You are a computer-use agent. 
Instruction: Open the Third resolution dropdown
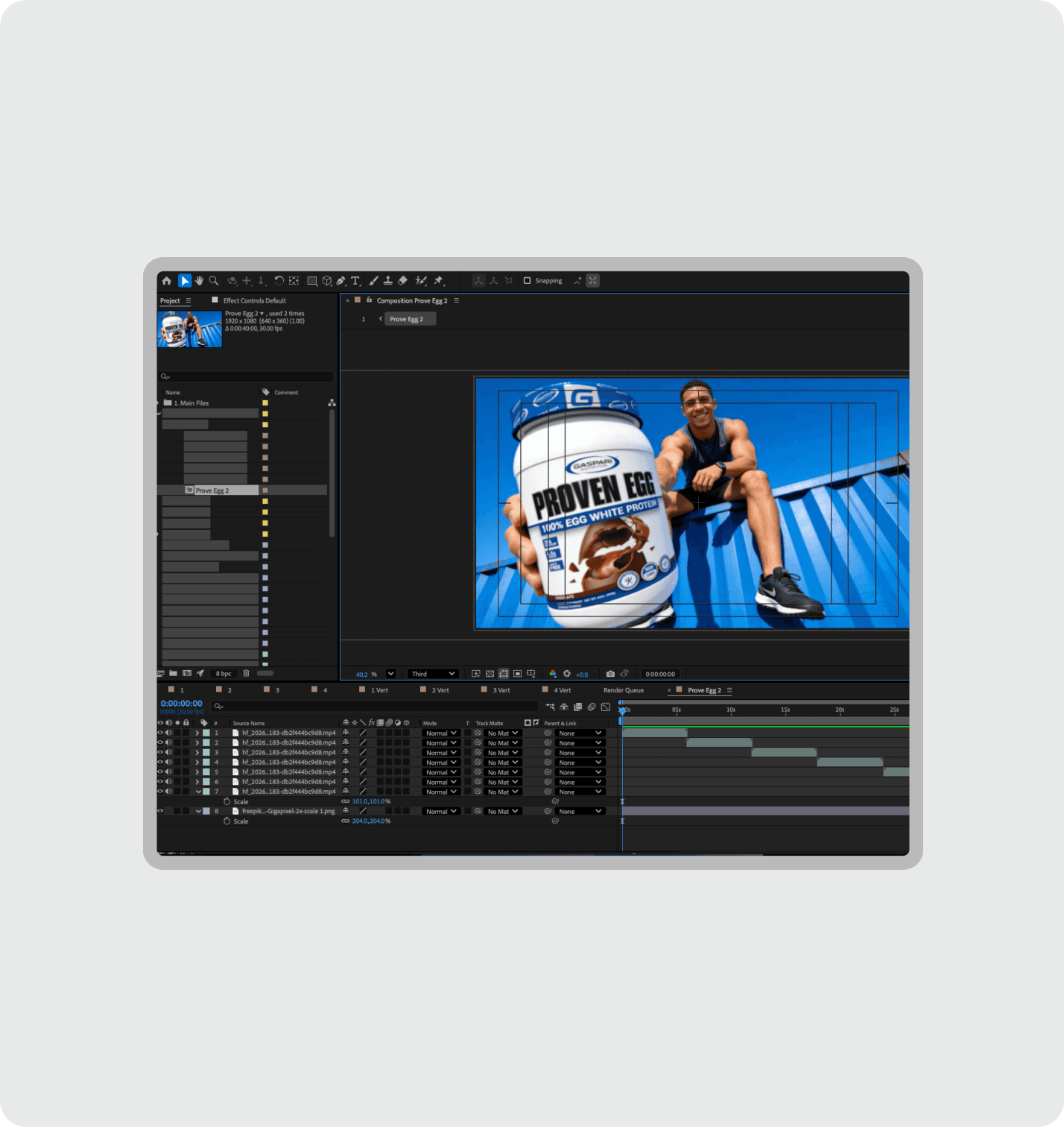[x=432, y=674]
